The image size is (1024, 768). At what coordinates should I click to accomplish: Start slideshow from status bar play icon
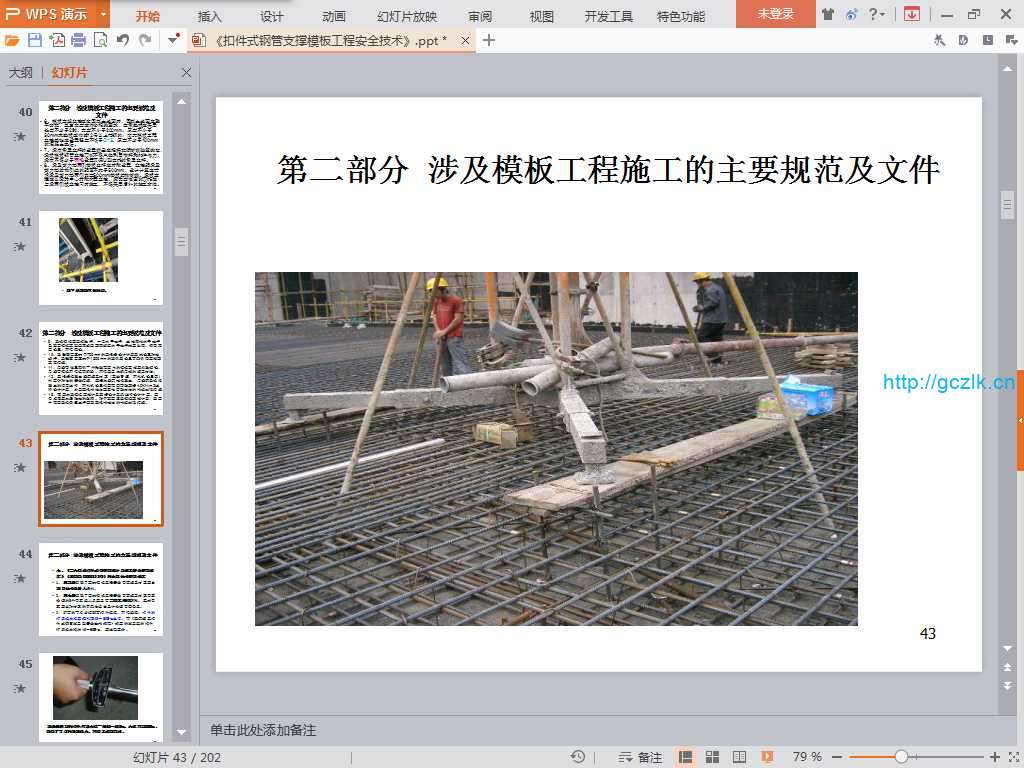767,757
